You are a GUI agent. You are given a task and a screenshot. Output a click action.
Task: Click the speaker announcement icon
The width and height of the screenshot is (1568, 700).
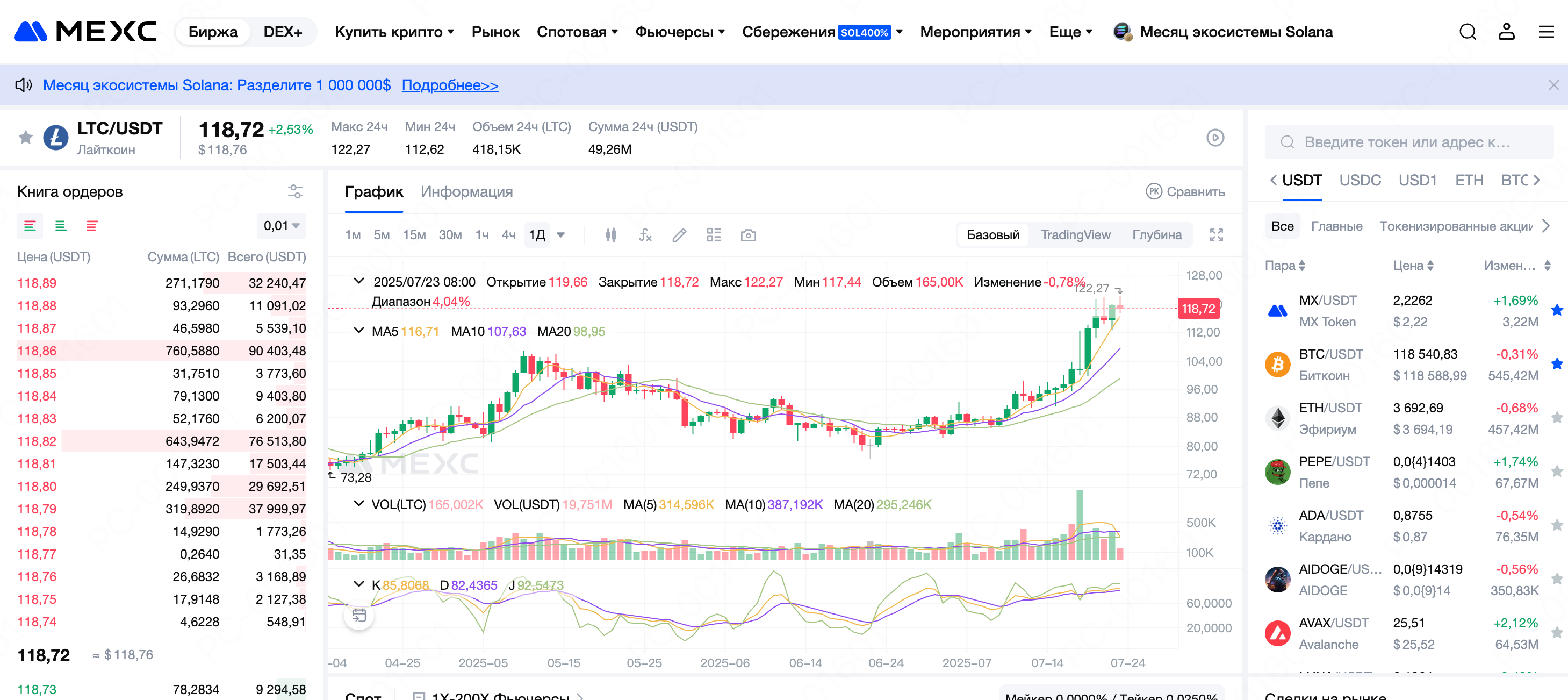pos(23,85)
